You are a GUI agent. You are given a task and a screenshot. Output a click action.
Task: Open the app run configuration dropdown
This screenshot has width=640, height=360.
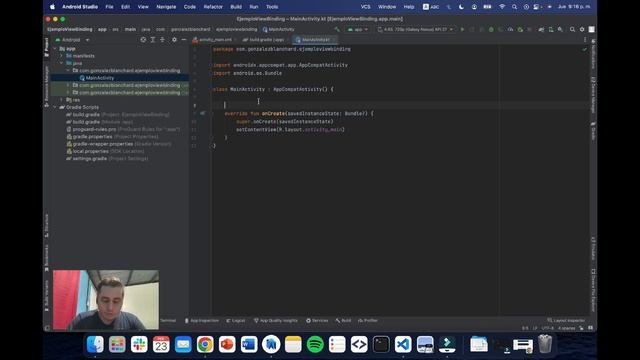point(358,29)
